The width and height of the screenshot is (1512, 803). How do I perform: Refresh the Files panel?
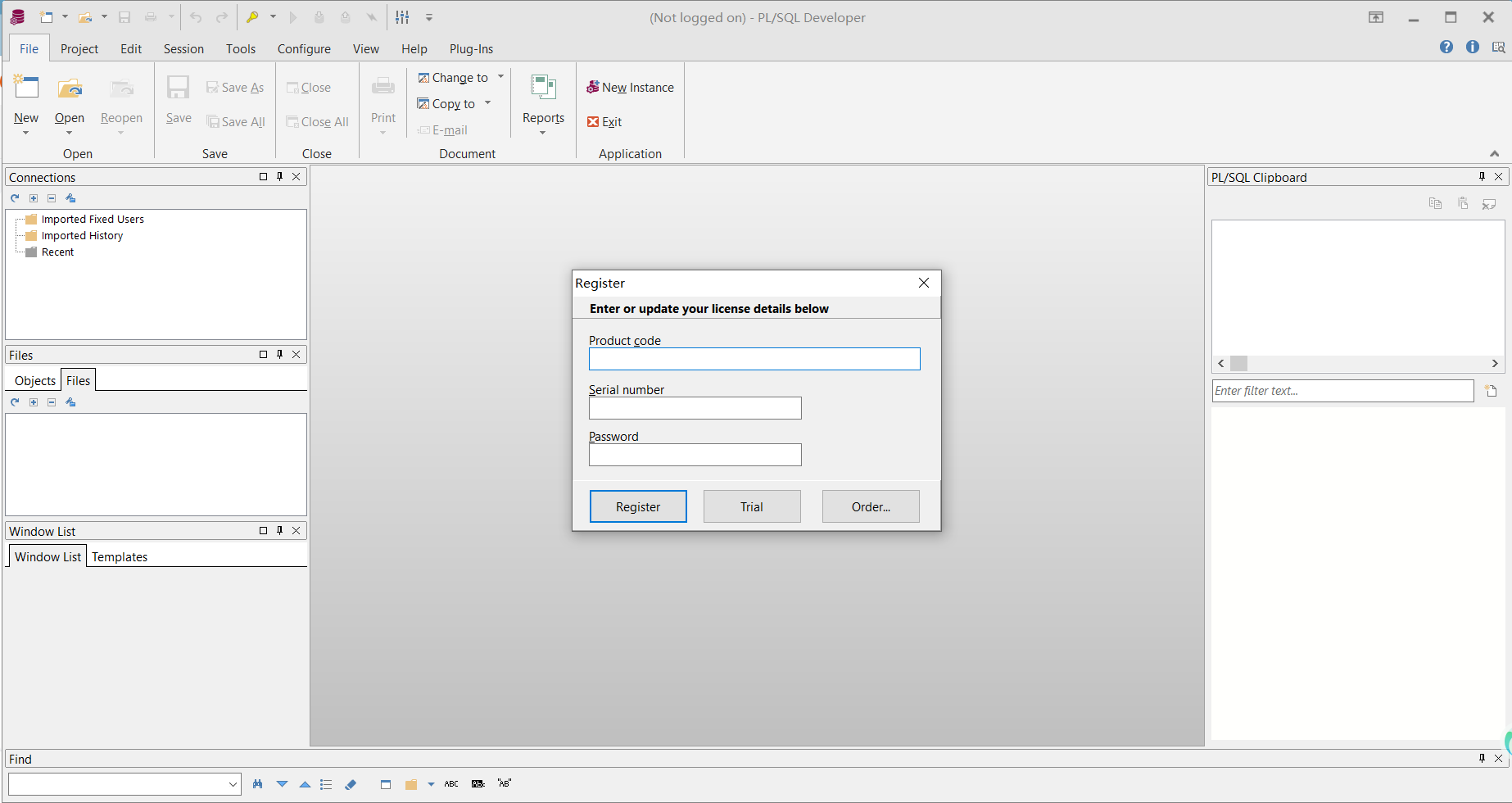click(15, 402)
